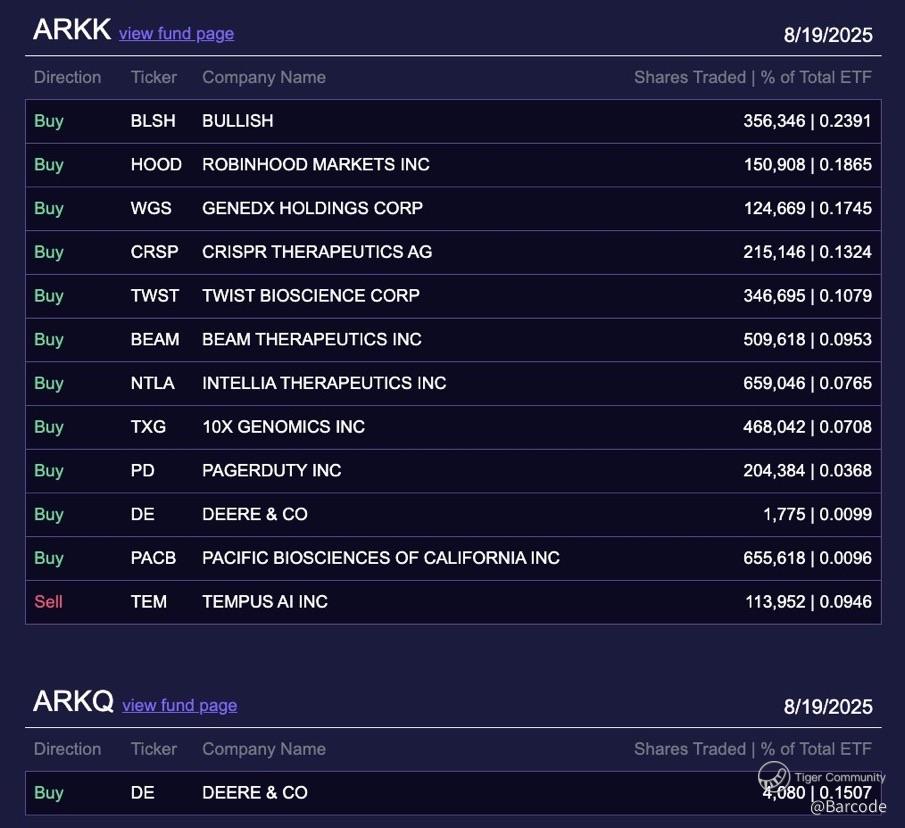The height and width of the screenshot is (828, 905).
Task: Click the CRISPR THERAPEUTICS AG row name
Action: (317, 252)
